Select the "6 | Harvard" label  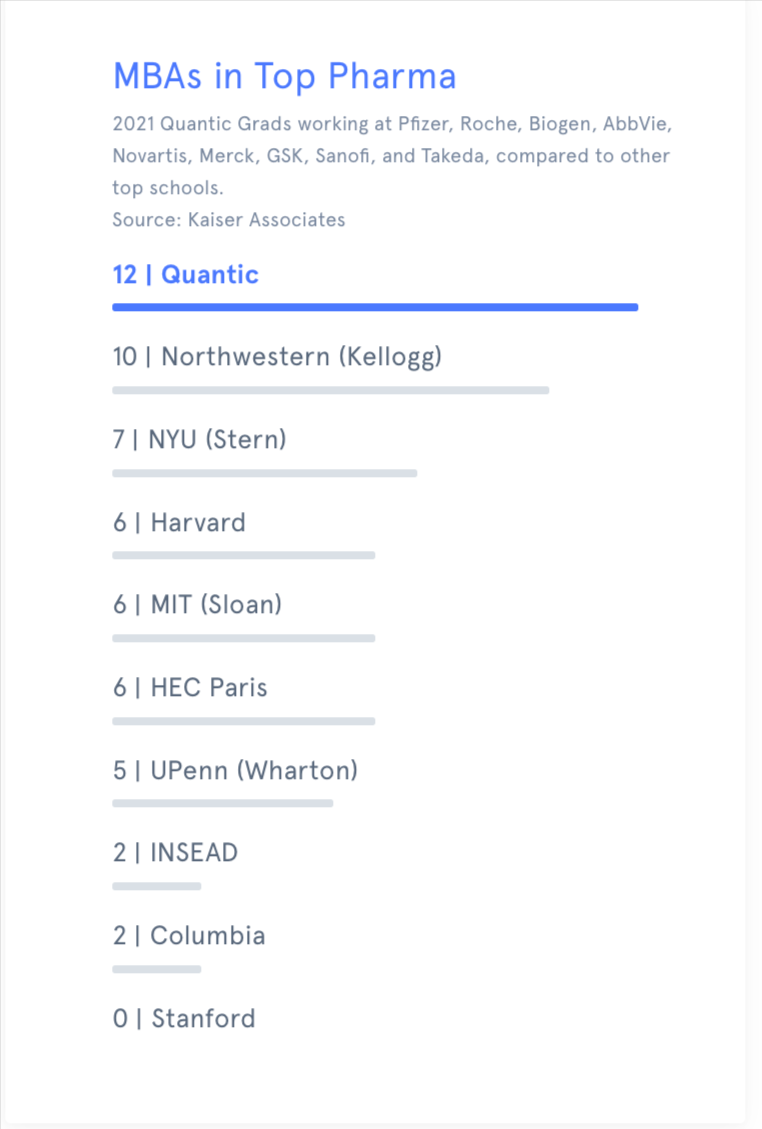pos(179,522)
